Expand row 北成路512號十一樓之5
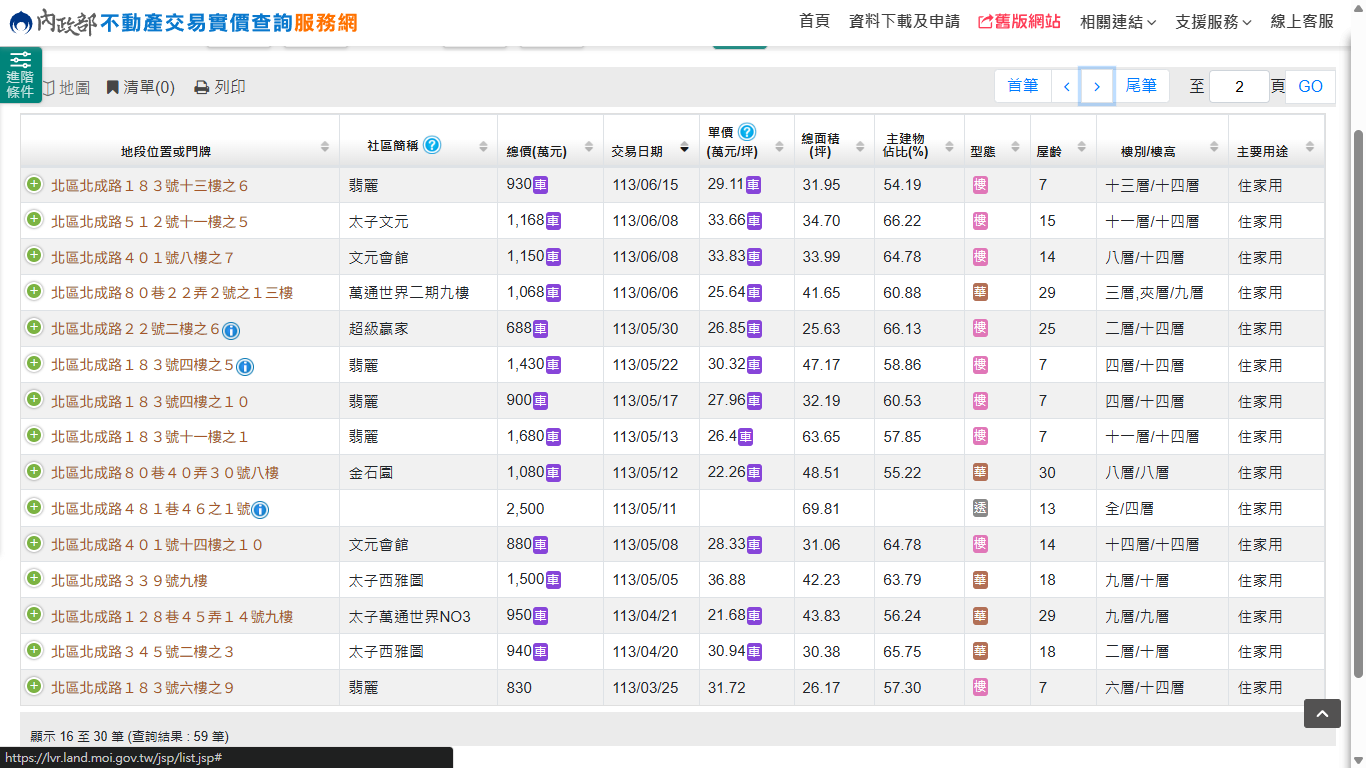 coord(34,220)
